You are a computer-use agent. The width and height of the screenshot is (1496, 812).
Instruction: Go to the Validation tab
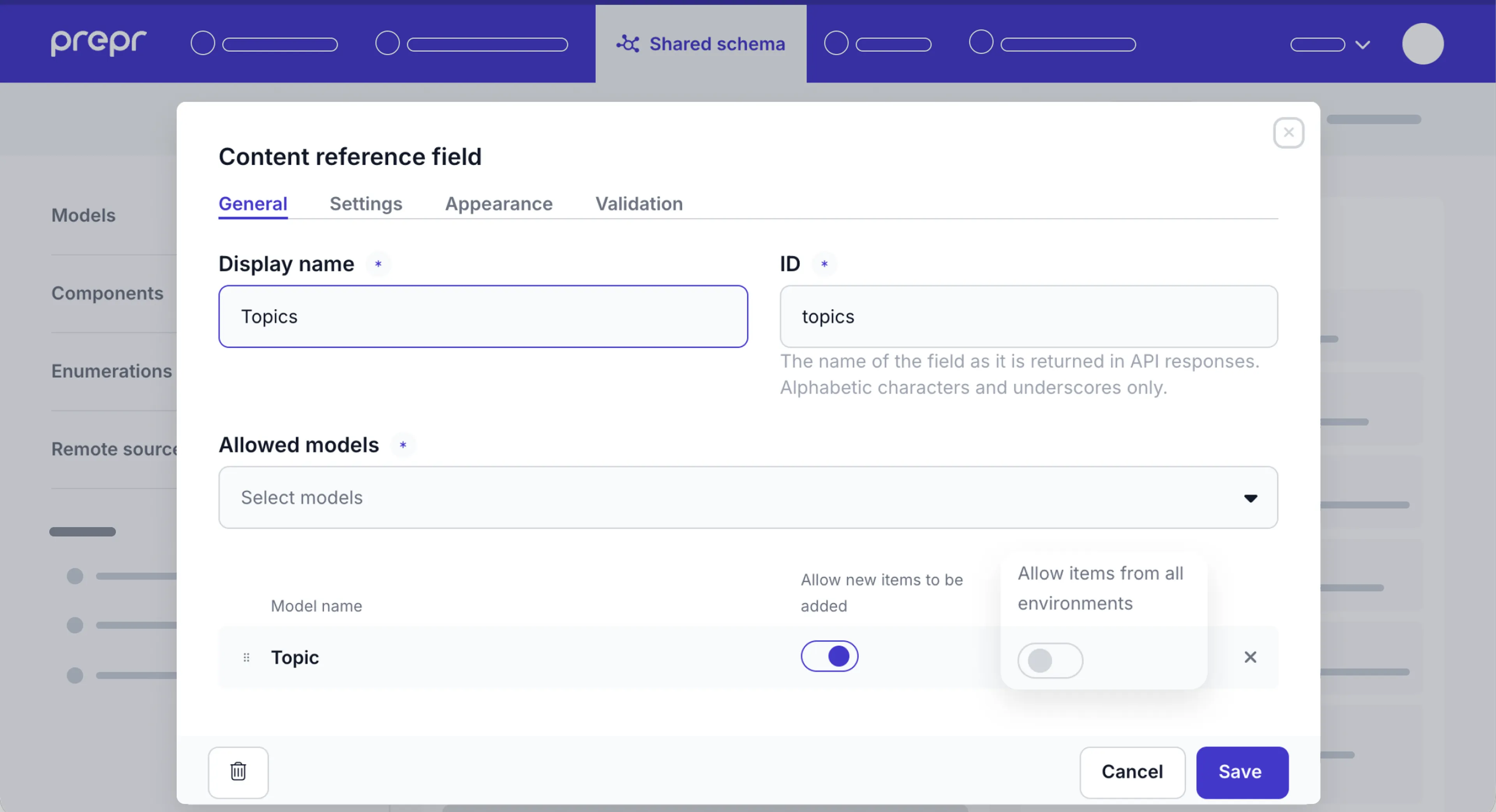[639, 204]
